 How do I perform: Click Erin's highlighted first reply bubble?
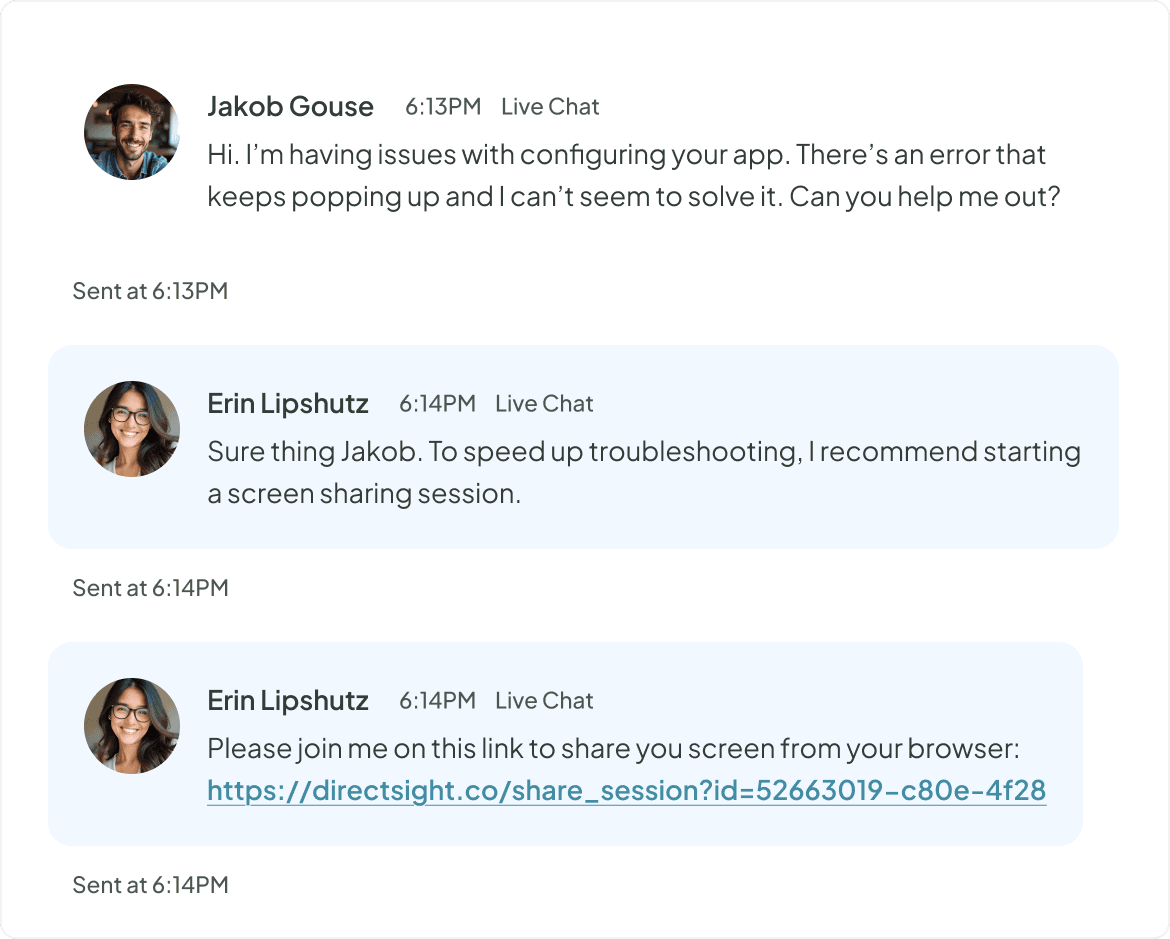coord(585,447)
